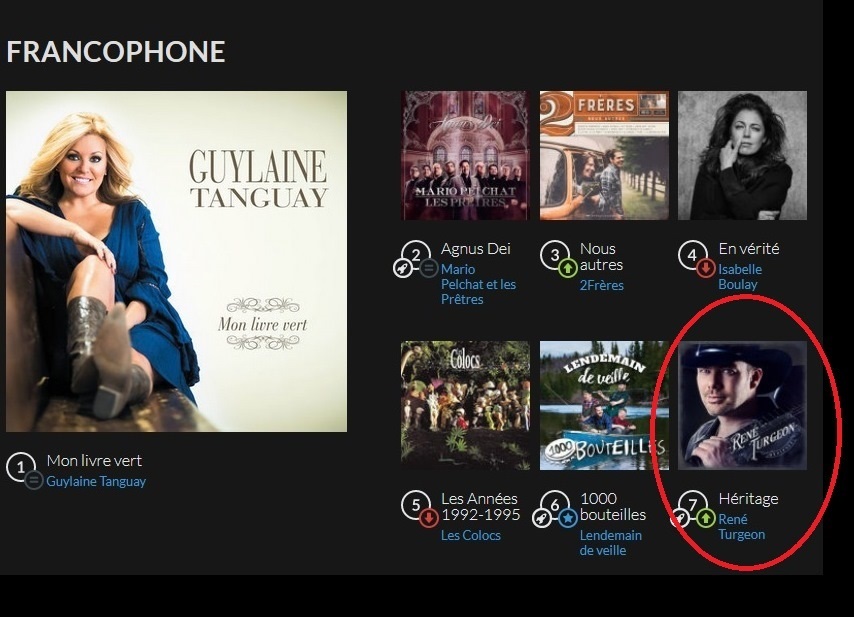Open the René Turgeon artist link
The image size is (854, 617).
(741, 527)
